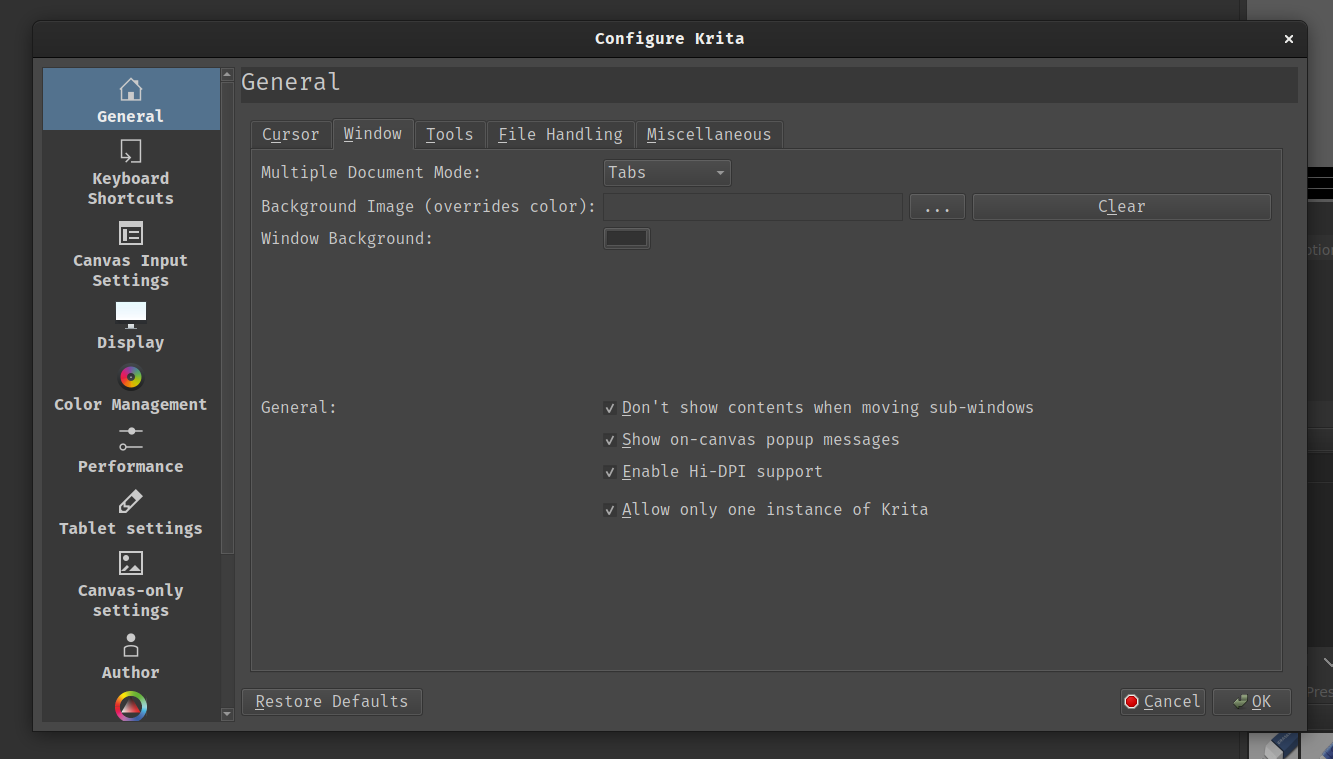Open the Performance sliders icon
This screenshot has width=1333, height=759.
tap(130, 438)
